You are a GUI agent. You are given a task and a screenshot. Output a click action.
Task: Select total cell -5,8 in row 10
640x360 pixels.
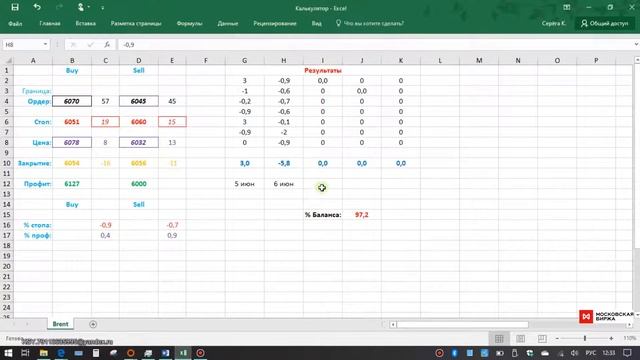284,163
